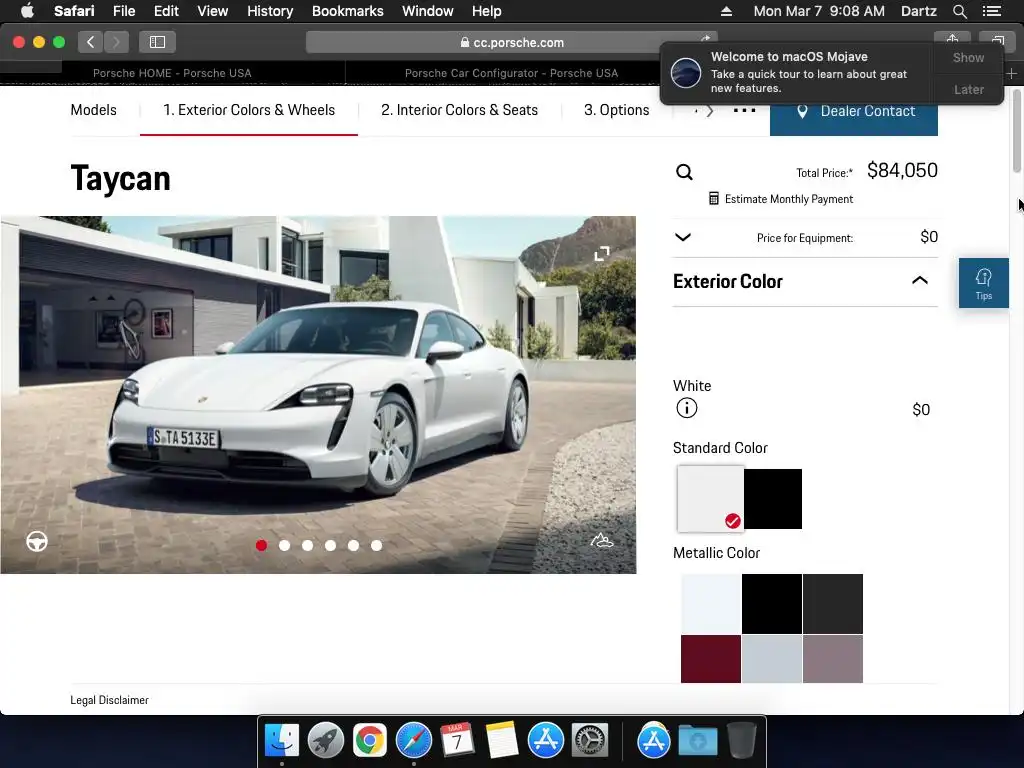Expand car image to fullscreen
The width and height of the screenshot is (1024, 768).
click(x=601, y=253)
